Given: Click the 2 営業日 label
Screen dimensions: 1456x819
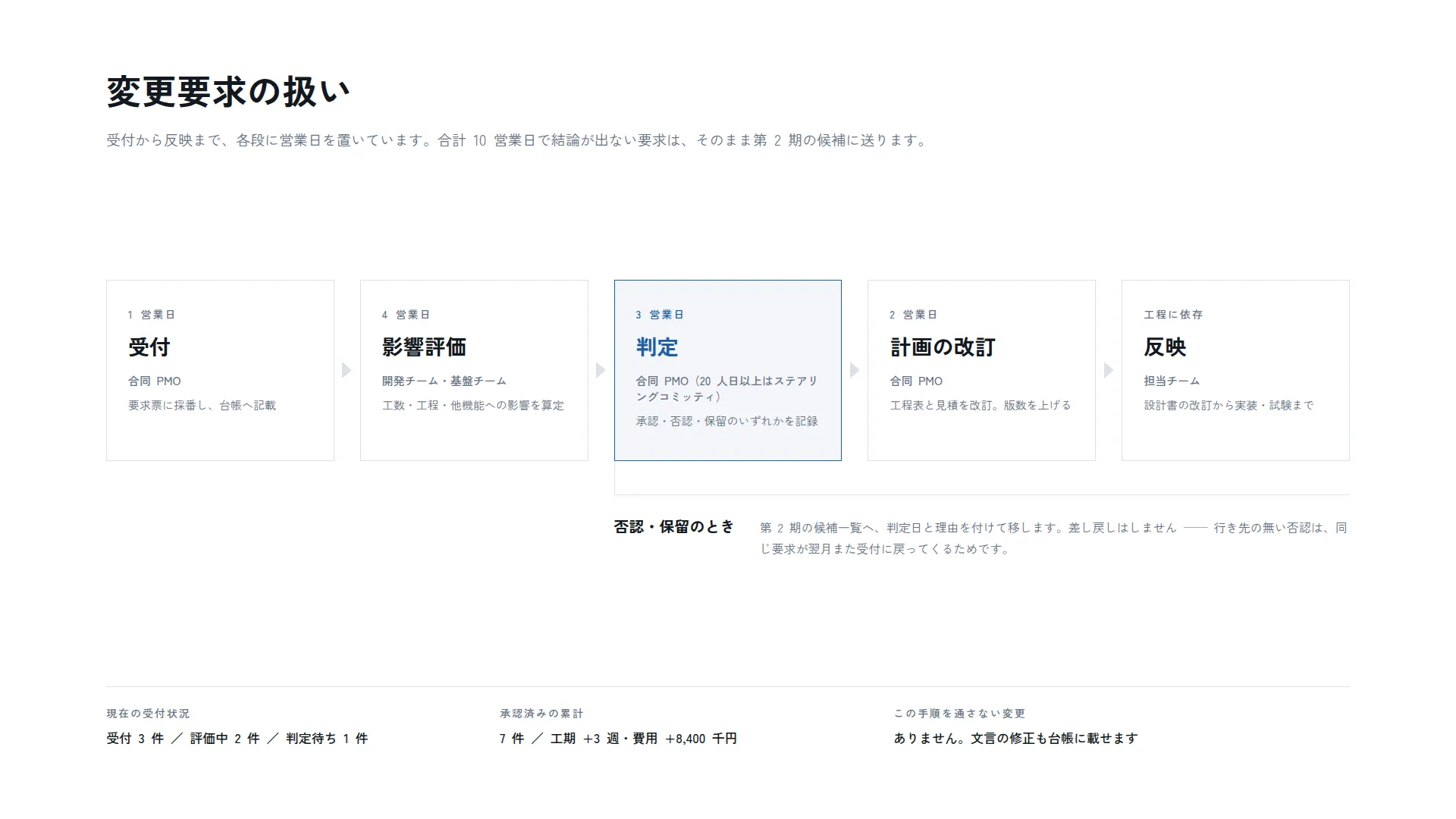Looking at the screenshot, I should [914, 315].
